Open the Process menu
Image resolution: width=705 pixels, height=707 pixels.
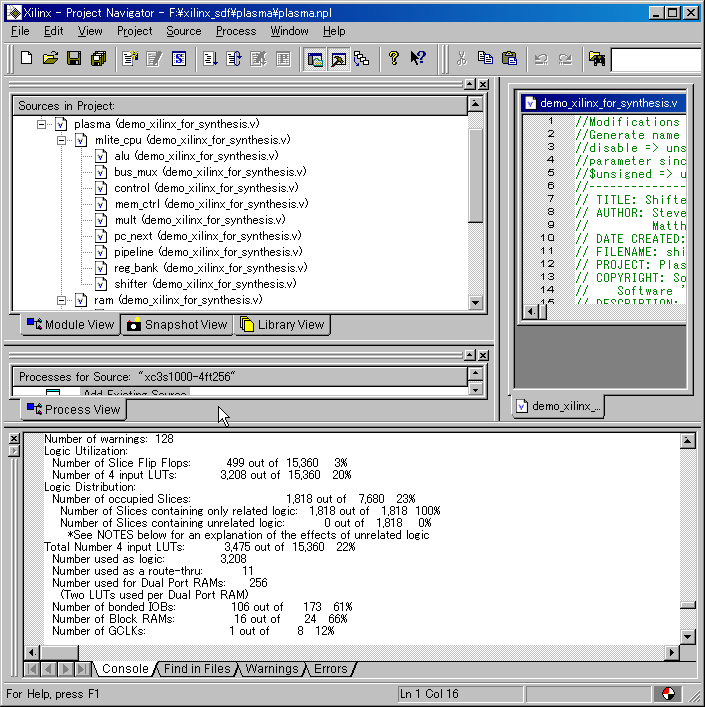click(x=236, y=31)
